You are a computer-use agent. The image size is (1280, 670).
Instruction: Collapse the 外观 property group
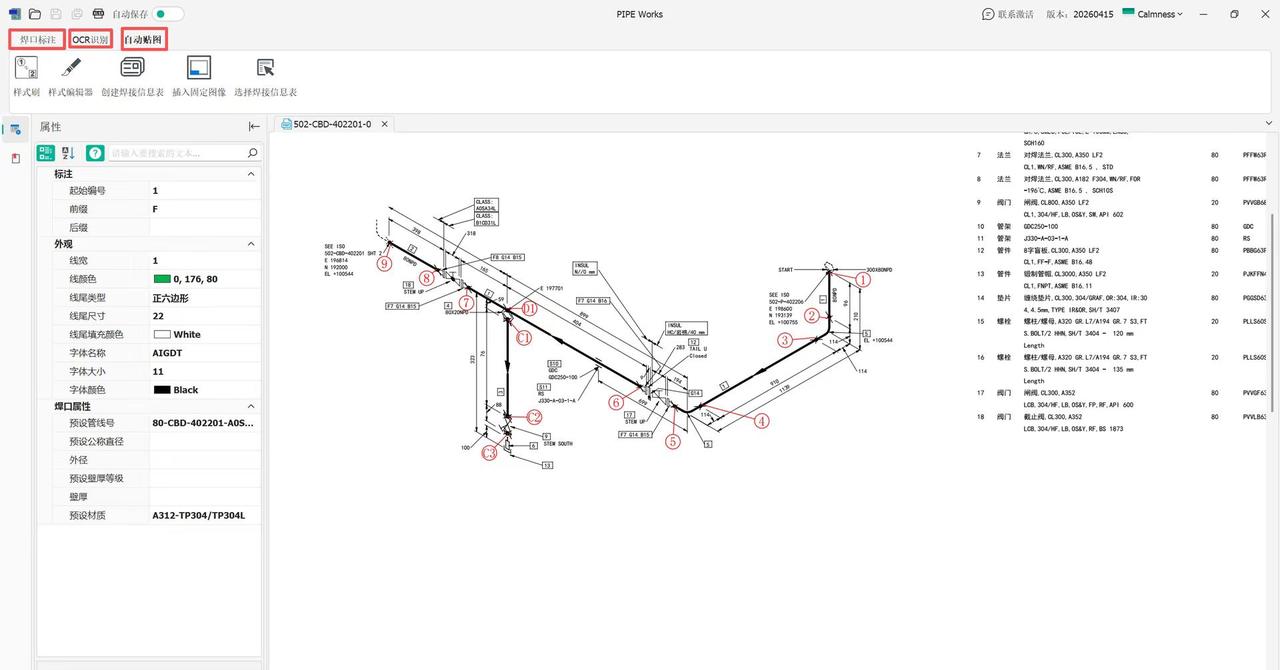click(251, 244)
